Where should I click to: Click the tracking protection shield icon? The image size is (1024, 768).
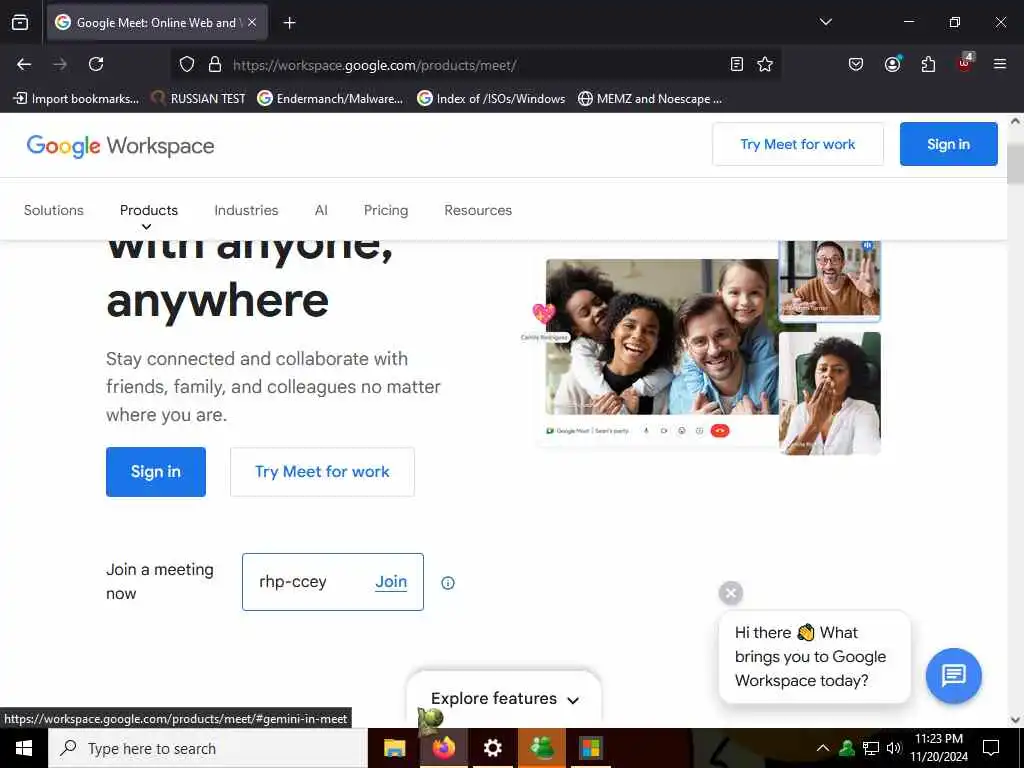[187, 64]
